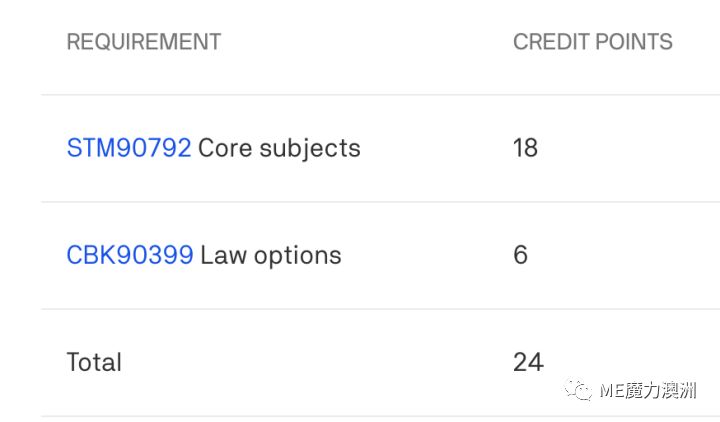Click the word CREDIT in the header
Viewport: 720px width, 422px height.
pyautogui.click(x=551, y=42)
